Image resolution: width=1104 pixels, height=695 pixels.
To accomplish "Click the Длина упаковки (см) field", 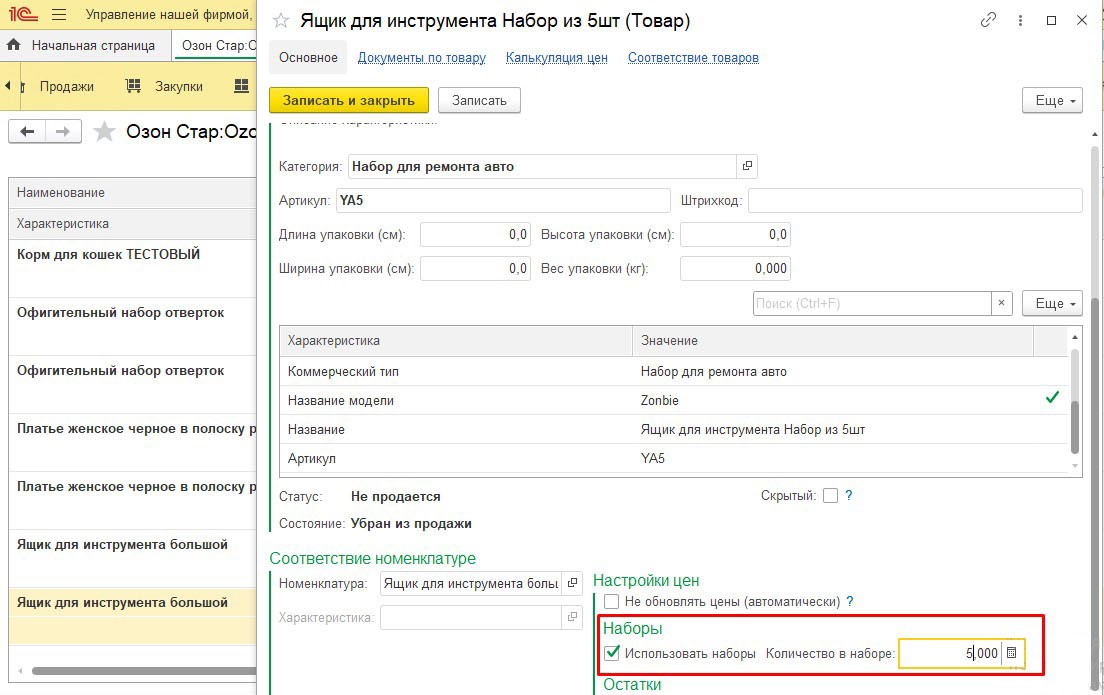I will coord(475,234).
